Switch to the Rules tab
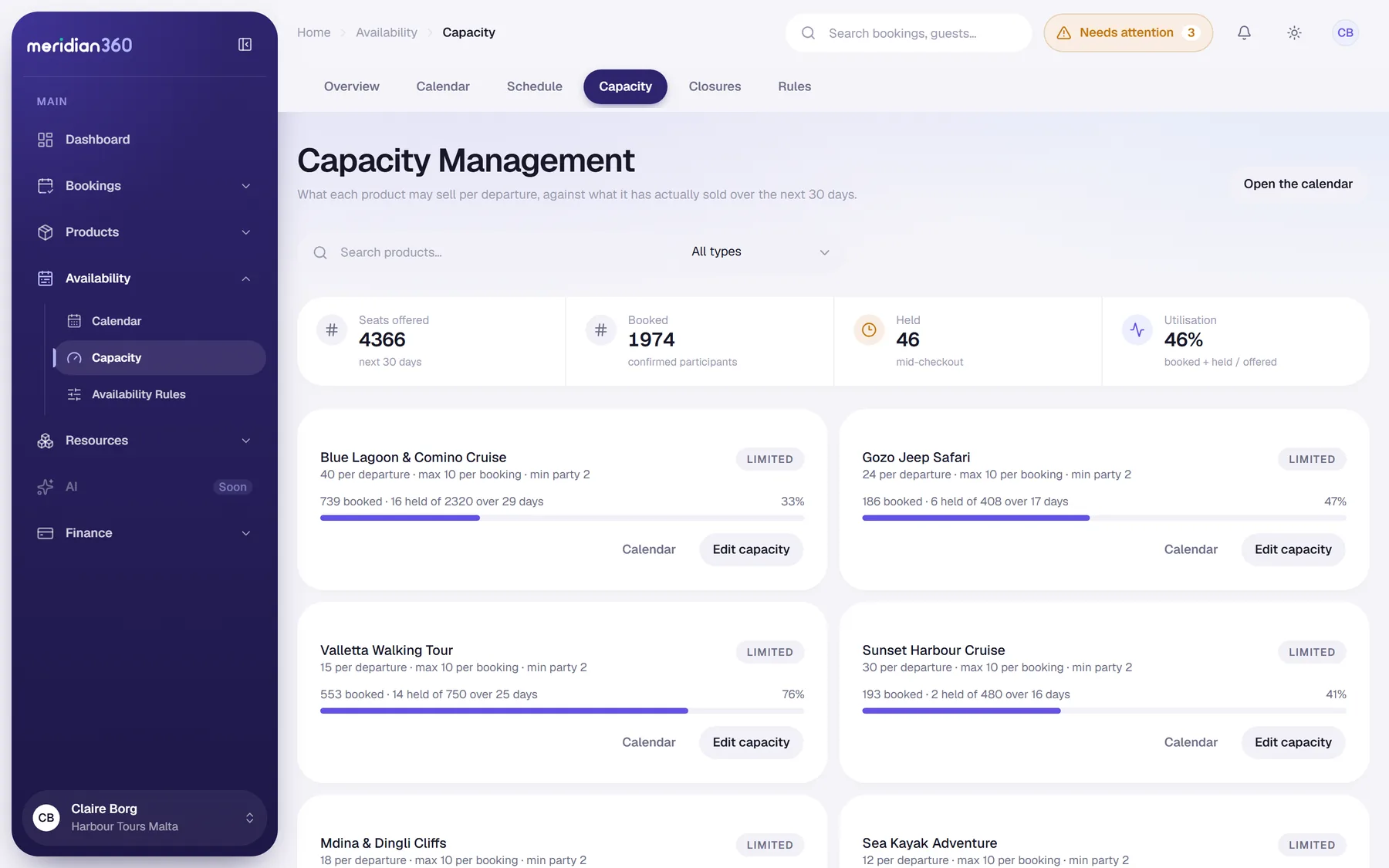Viewport: 1389px width, 868px height. point(794,86)
